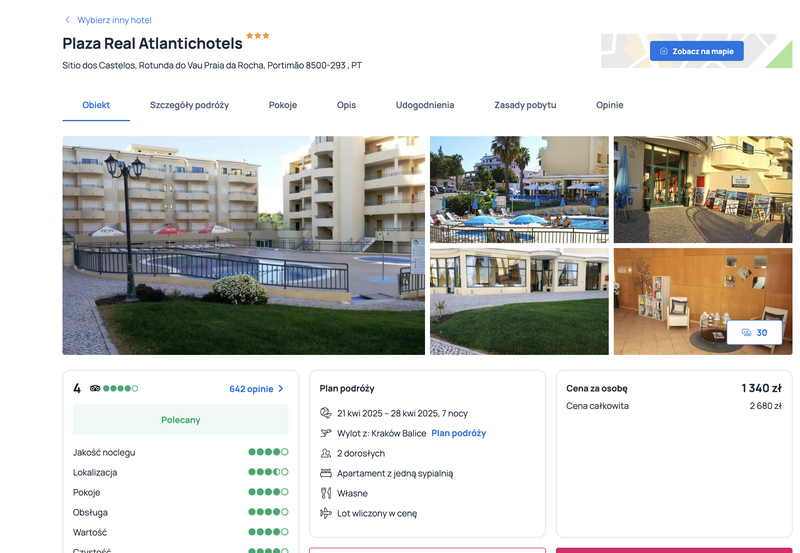800x553 pixels.
Task: Open the photo gallery via the 30 badge
Action: click(x=754, y=333)
